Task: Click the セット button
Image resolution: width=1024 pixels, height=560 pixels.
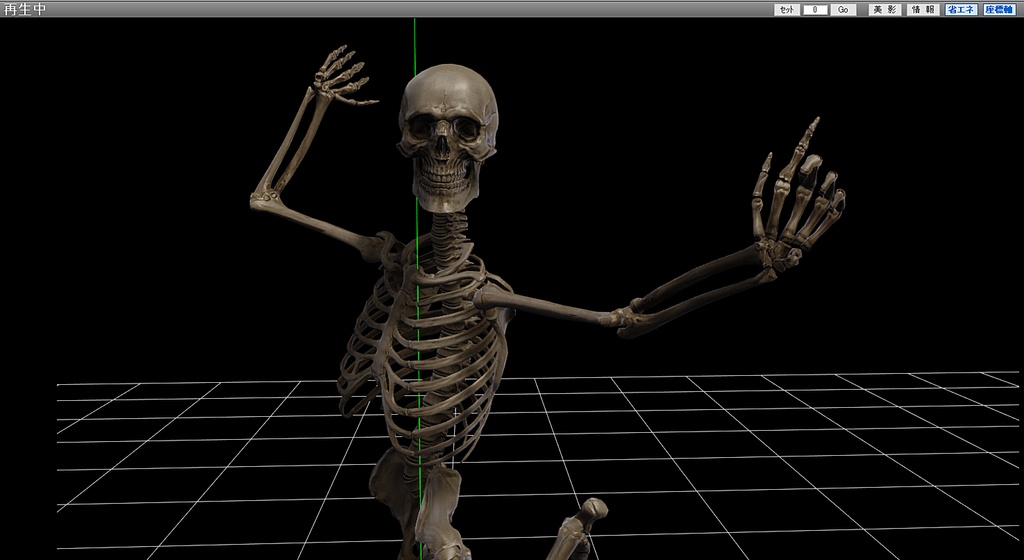Action: (x=786, y=9)
